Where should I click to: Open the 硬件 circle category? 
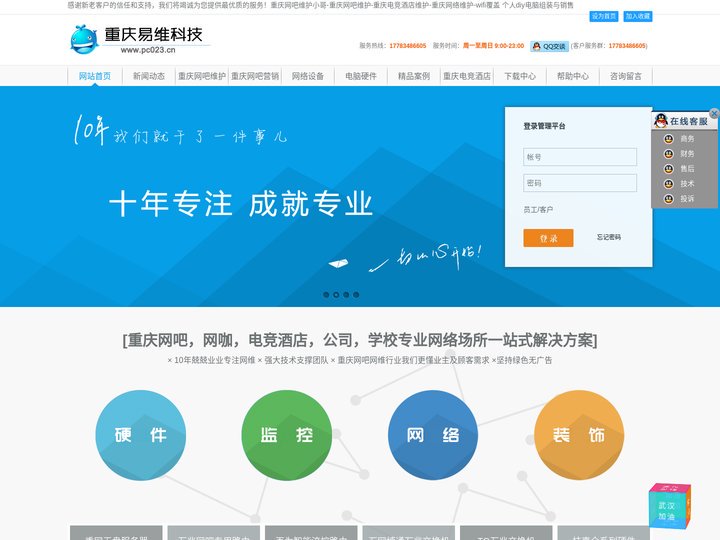click(141, 435)
